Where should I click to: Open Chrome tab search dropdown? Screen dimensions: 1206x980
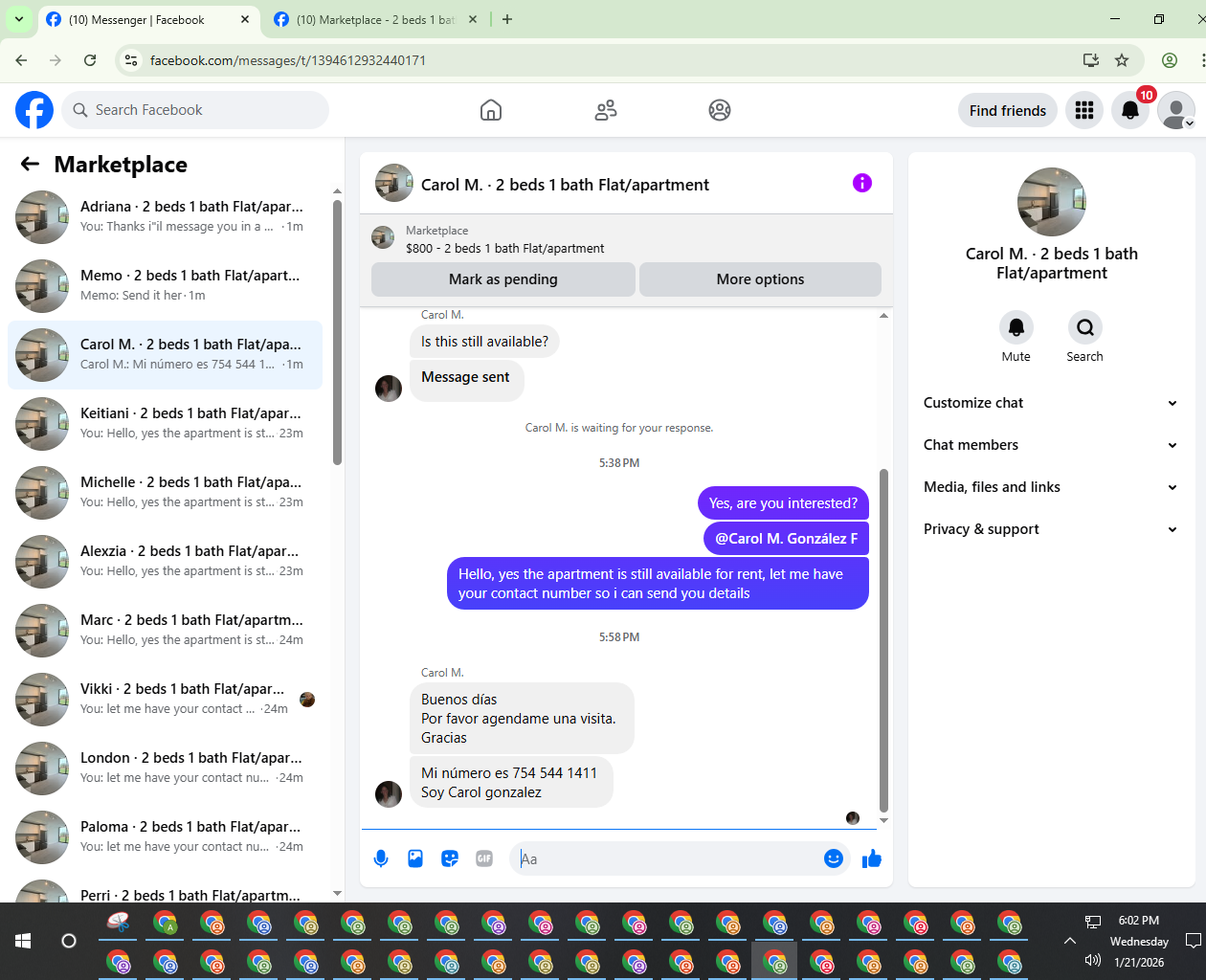coord(18,19)
